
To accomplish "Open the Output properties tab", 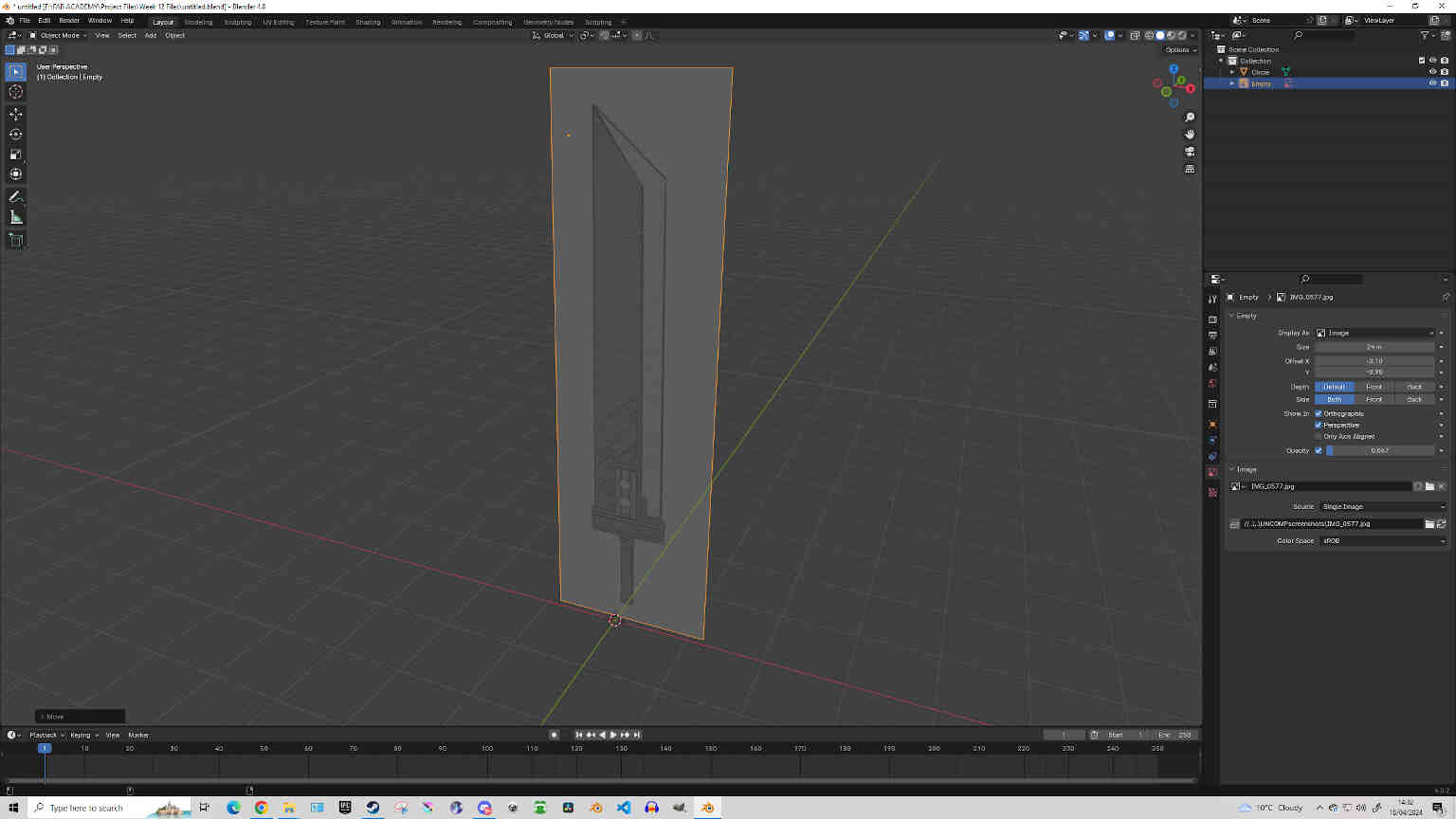I will tap(1212, 336).
